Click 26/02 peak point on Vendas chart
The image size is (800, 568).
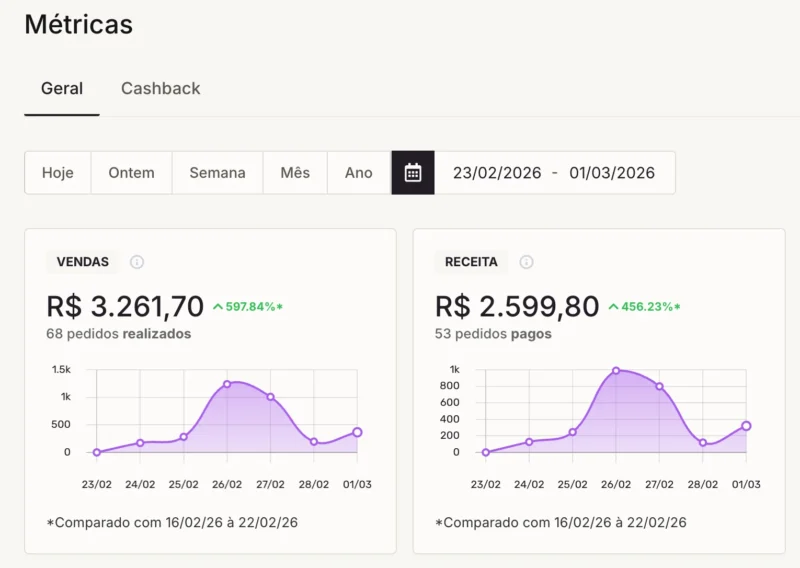(227, 384)
